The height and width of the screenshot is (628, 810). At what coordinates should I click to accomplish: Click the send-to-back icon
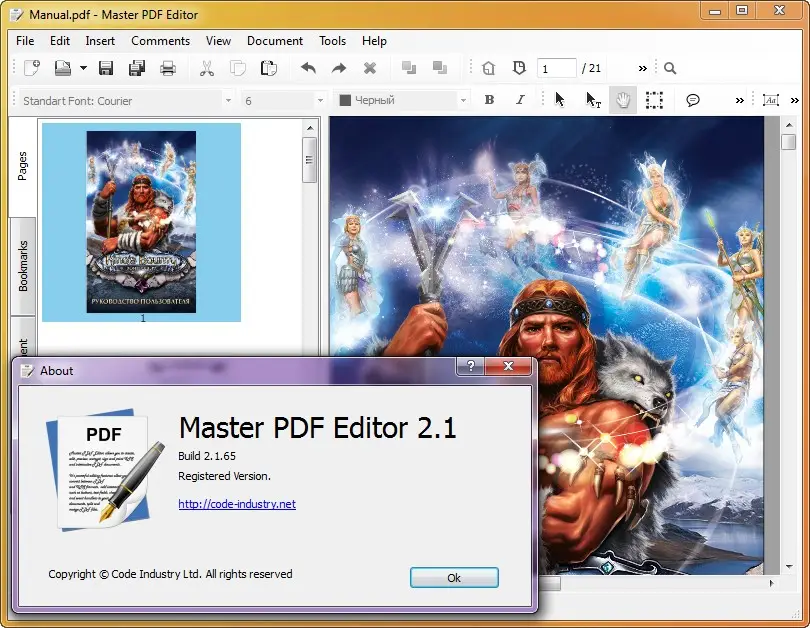click(x=440, y=68)
